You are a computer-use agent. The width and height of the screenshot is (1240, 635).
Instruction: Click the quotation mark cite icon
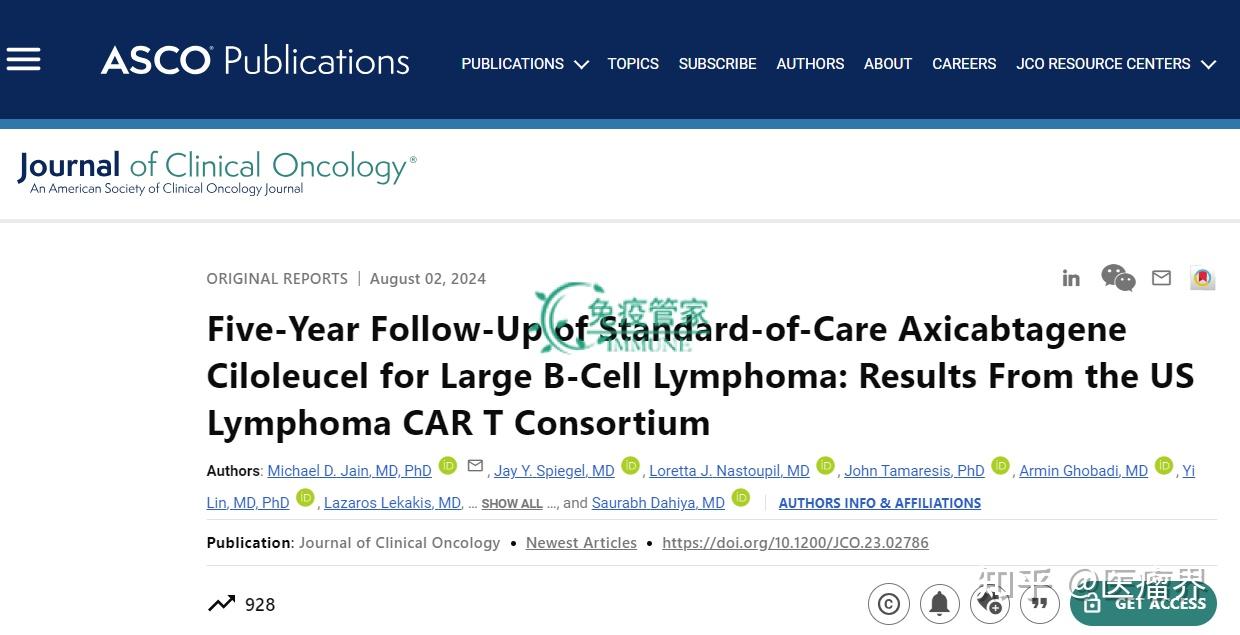[1040, 604]
